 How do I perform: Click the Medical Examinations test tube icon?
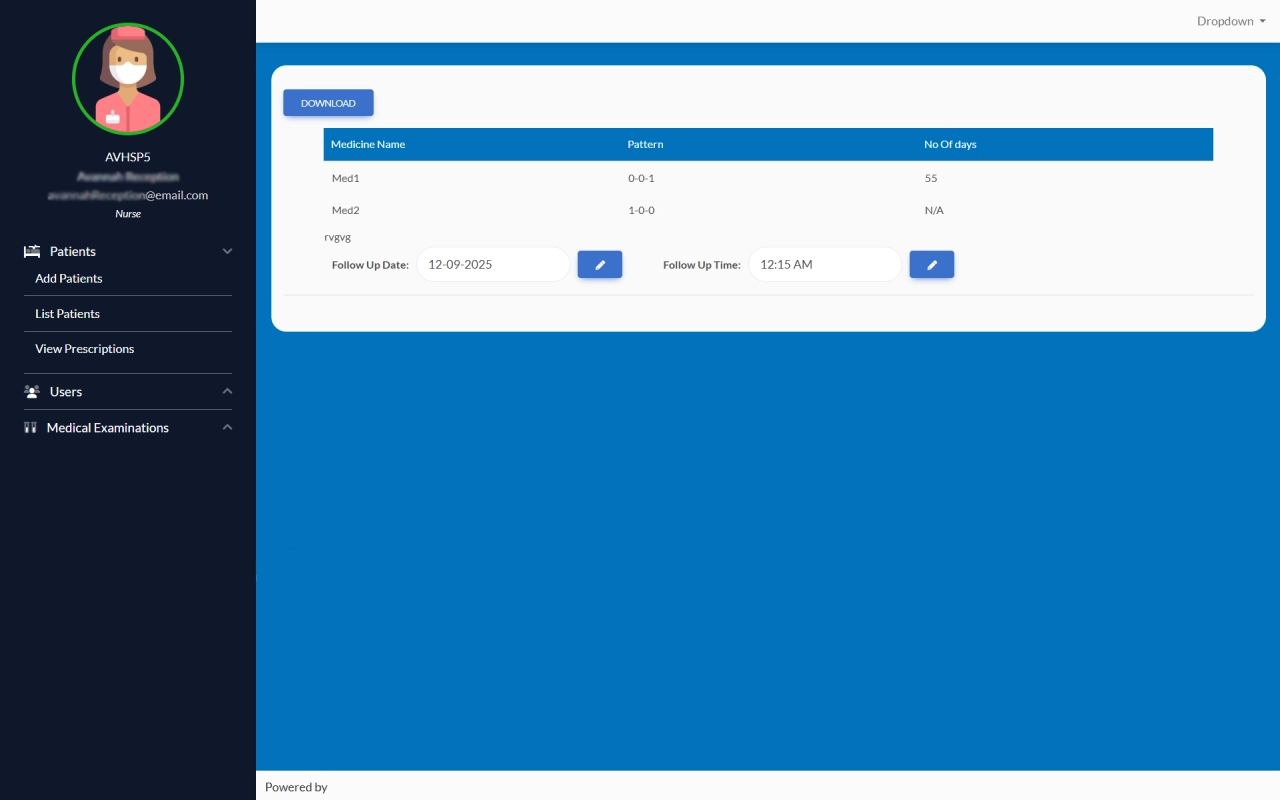coord(30,428)
